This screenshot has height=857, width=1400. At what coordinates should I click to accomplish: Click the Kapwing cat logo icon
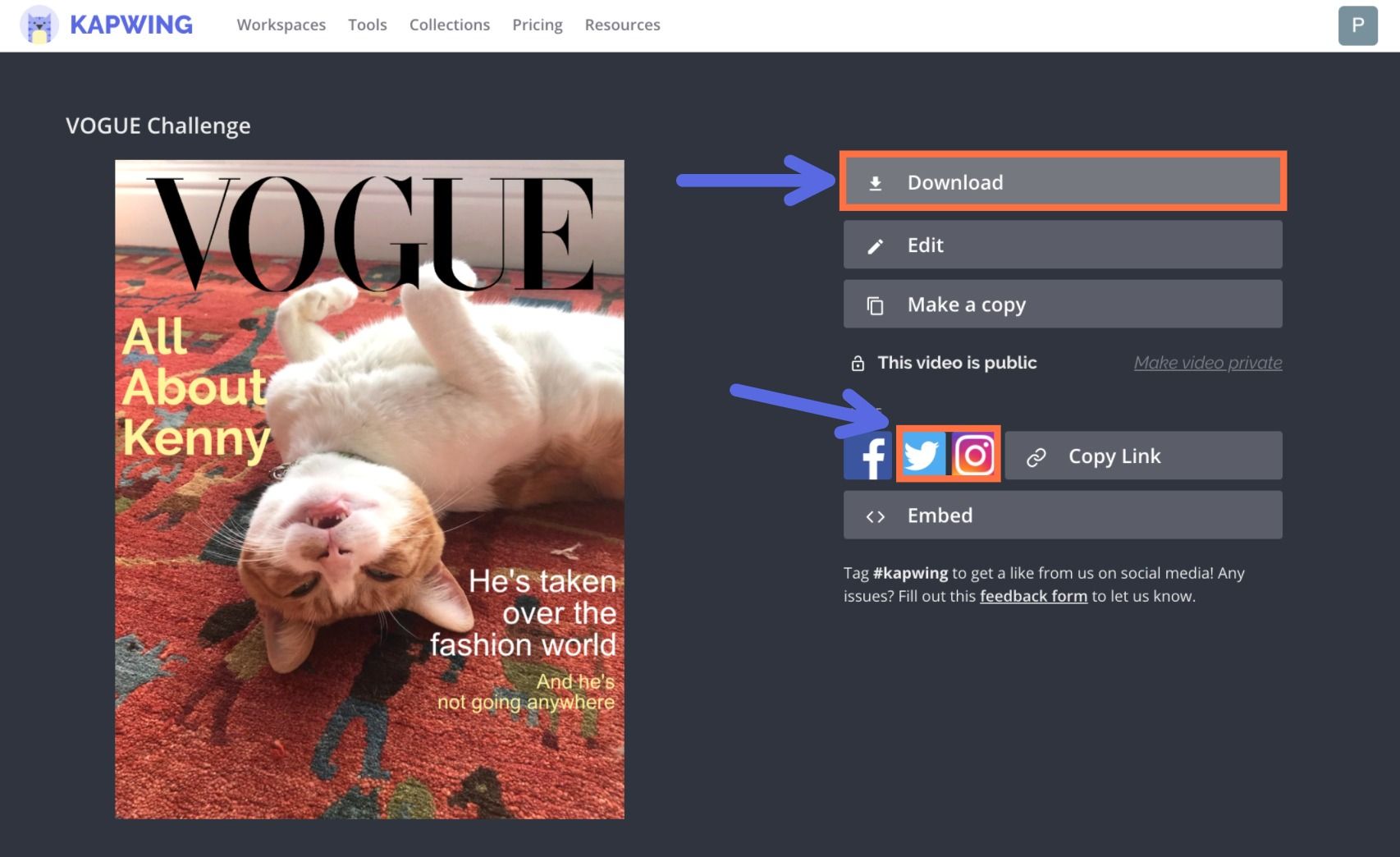tap(39, 25)
